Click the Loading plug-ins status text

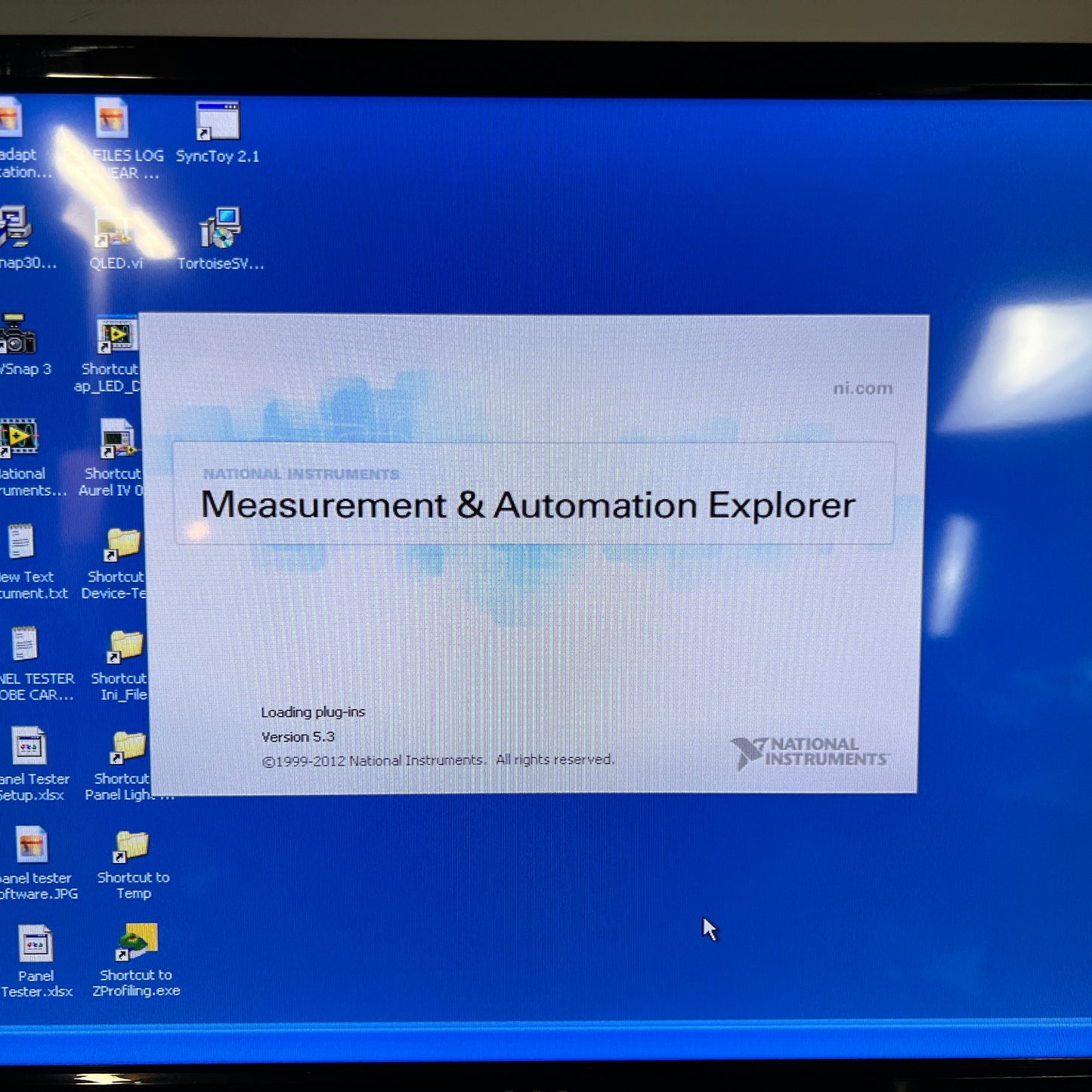pyautogui.click(x=313, y=712)
